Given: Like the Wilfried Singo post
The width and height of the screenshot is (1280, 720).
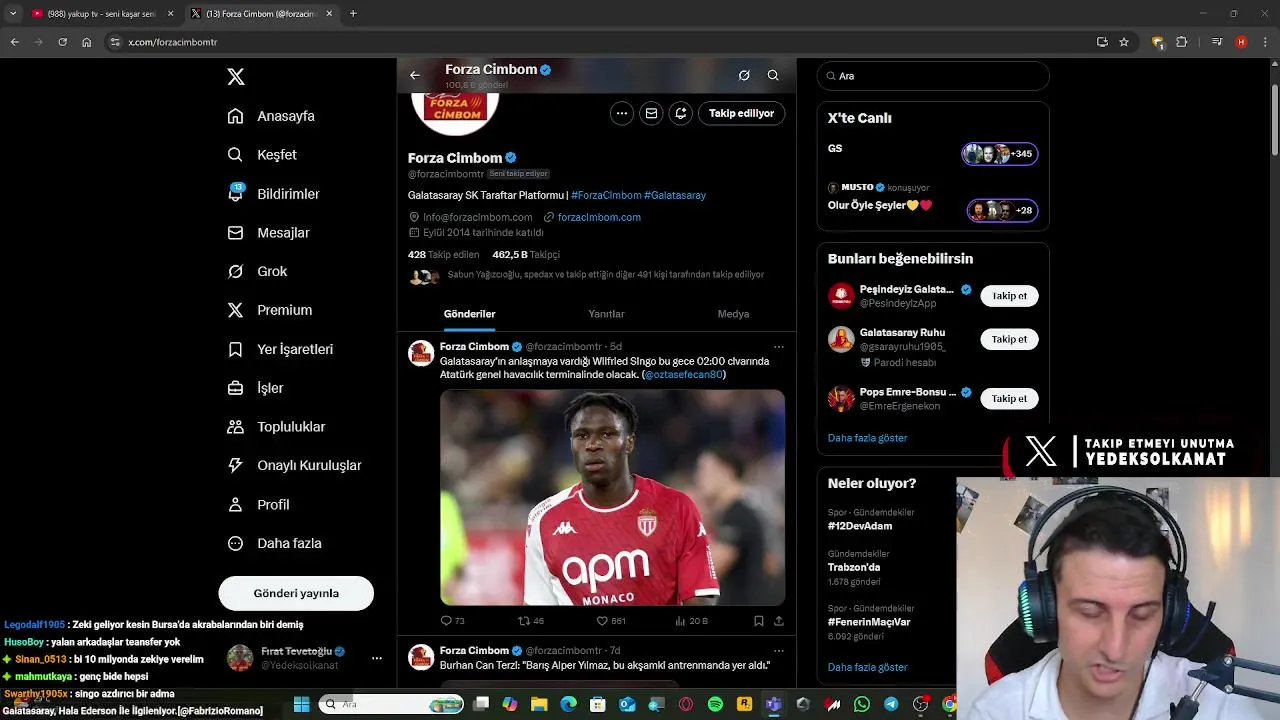Looking at the screenshot, I should pos(611,621).
